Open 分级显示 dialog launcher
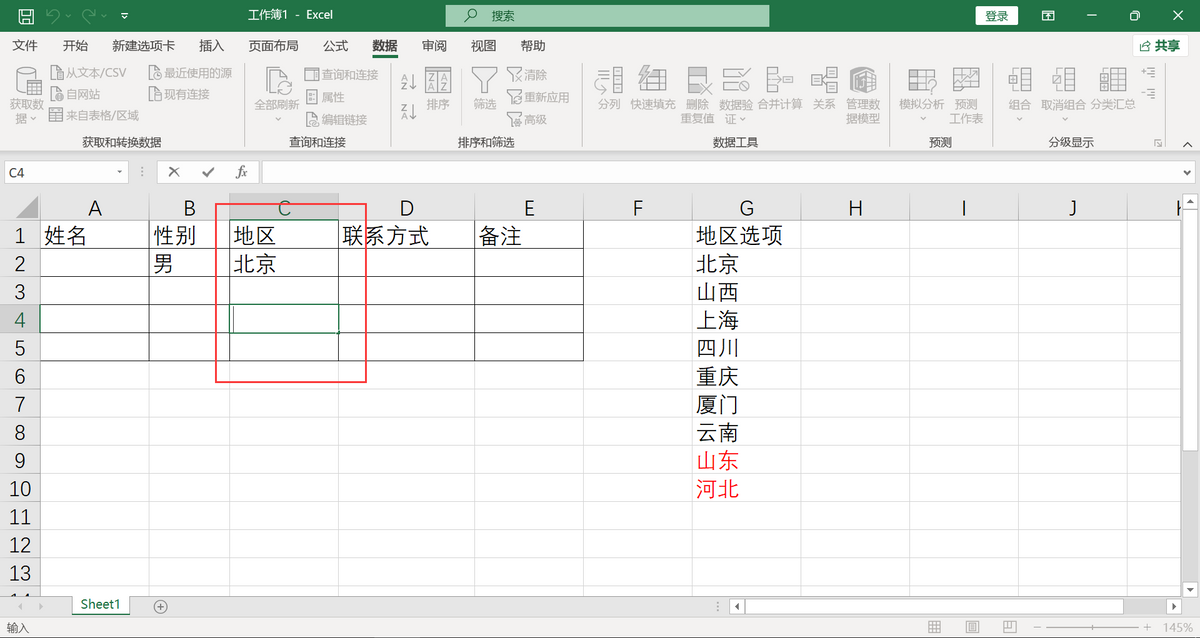The width and height of the screenshot is (1200, 638). pyautogui.click(x=1159, y=143)
